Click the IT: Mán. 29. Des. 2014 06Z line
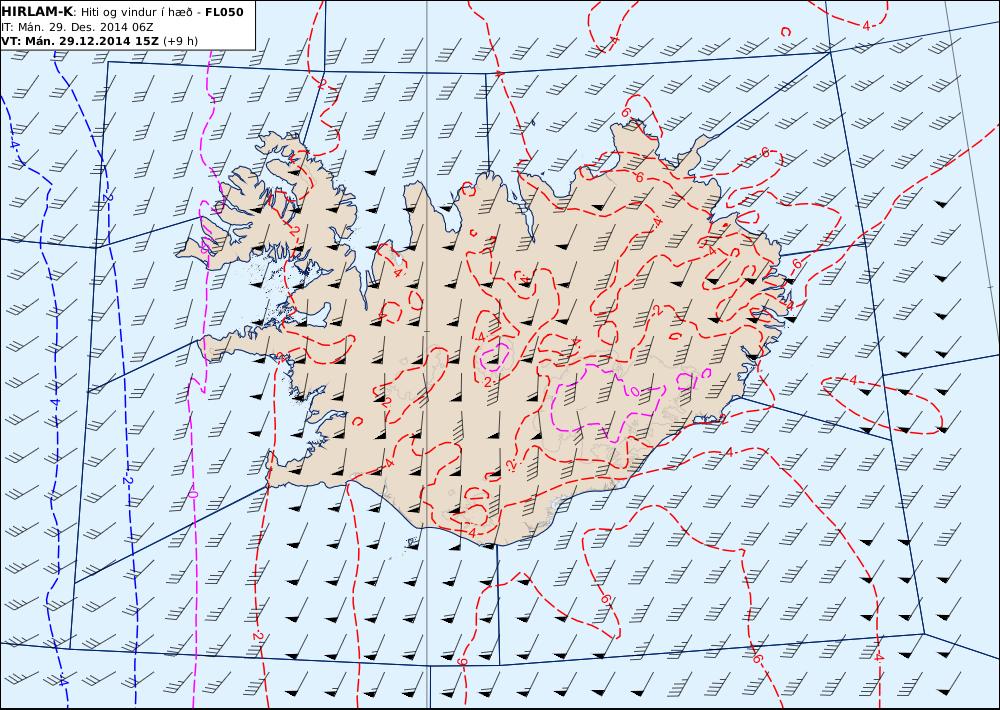 pos(77,27)
